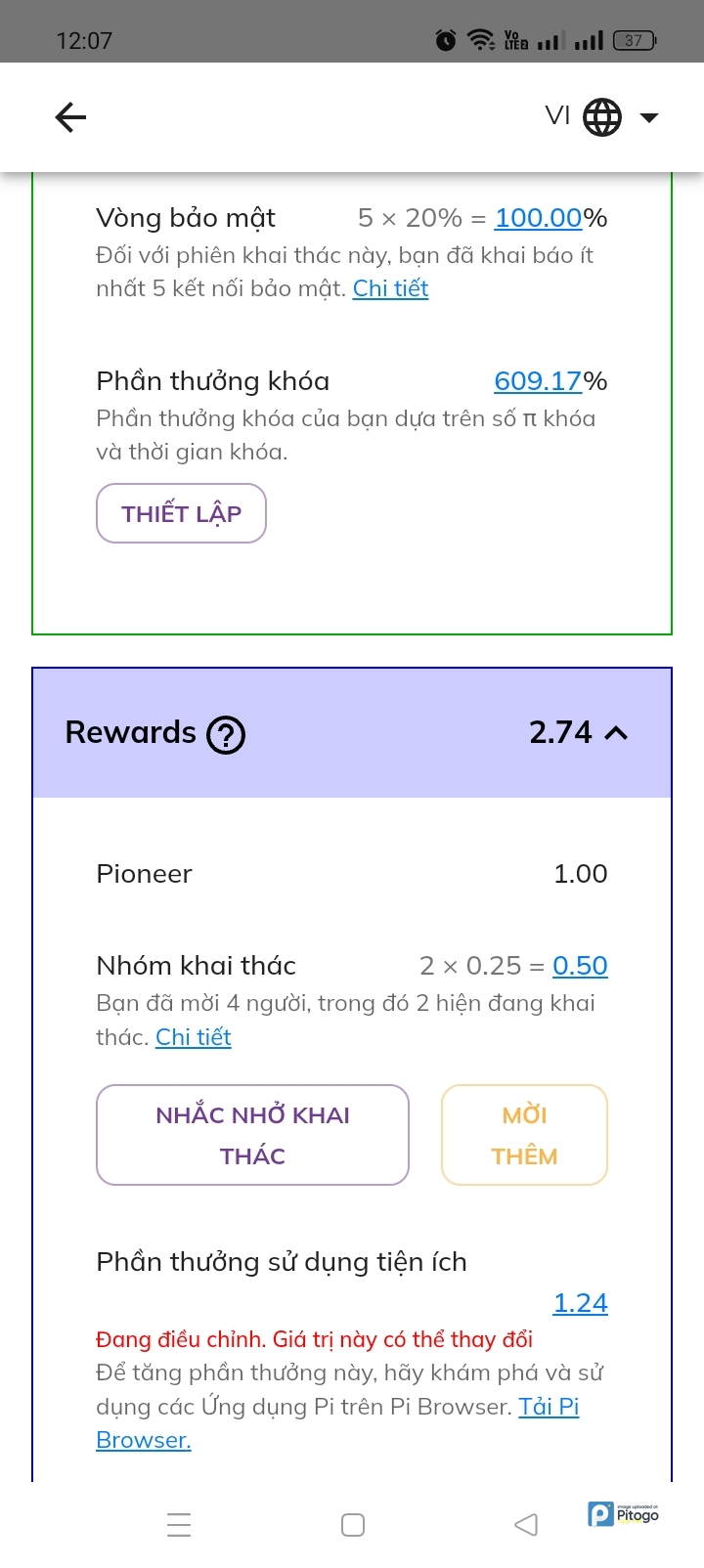
Task: Open Chi tiết link under Nhóm khai thác
Action: tap(194, 1037)
